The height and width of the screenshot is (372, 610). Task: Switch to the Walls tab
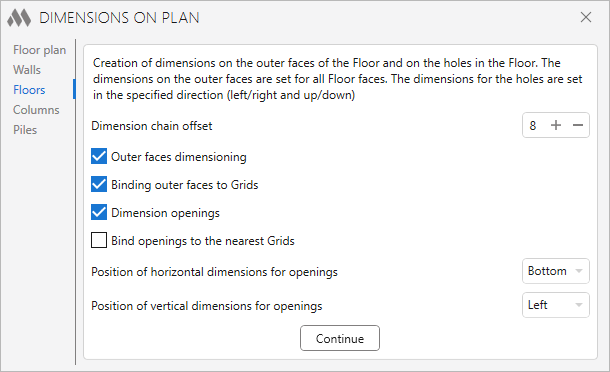27,70
